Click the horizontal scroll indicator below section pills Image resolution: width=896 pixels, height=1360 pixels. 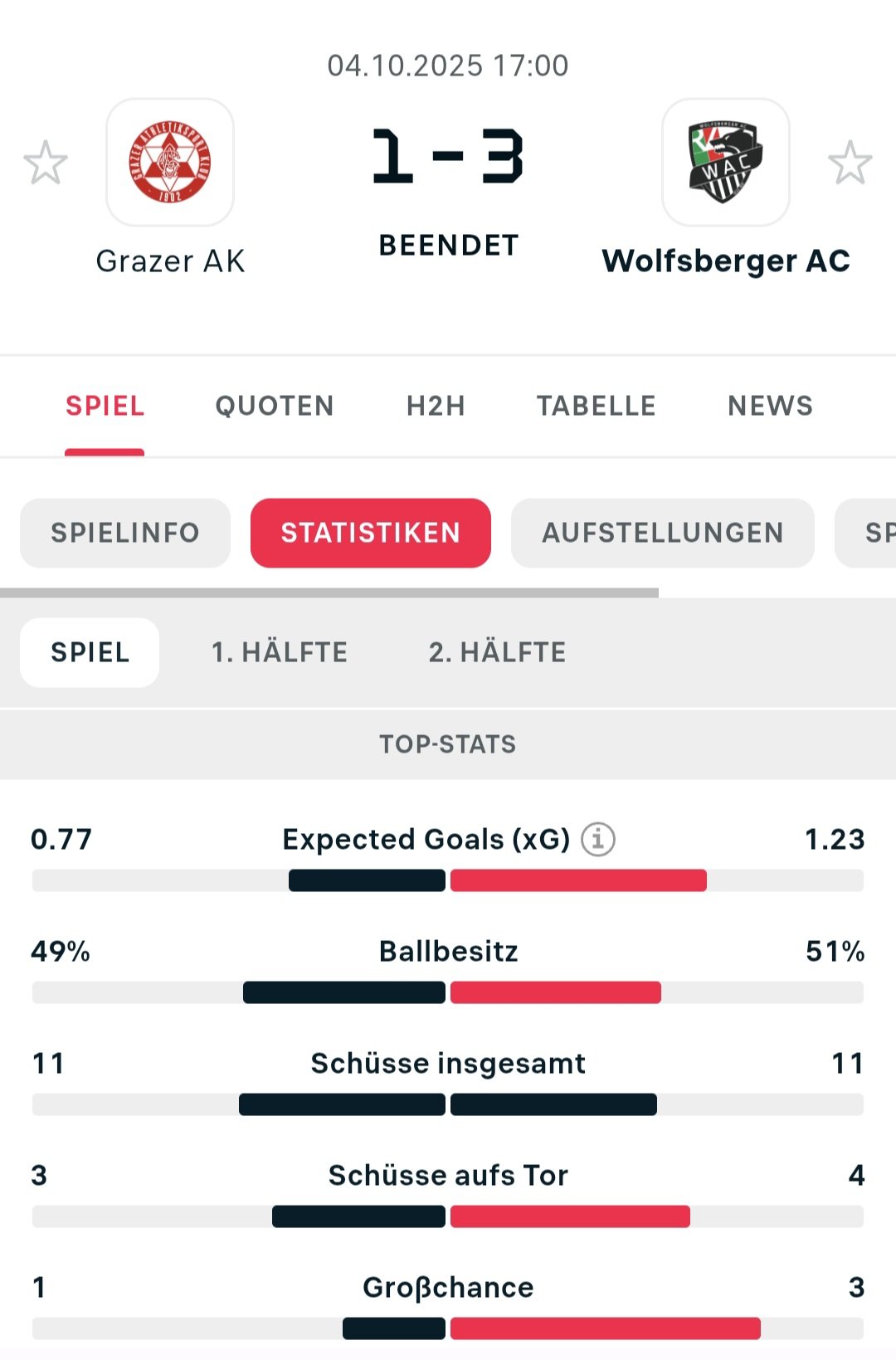click(x=329, y=593)
